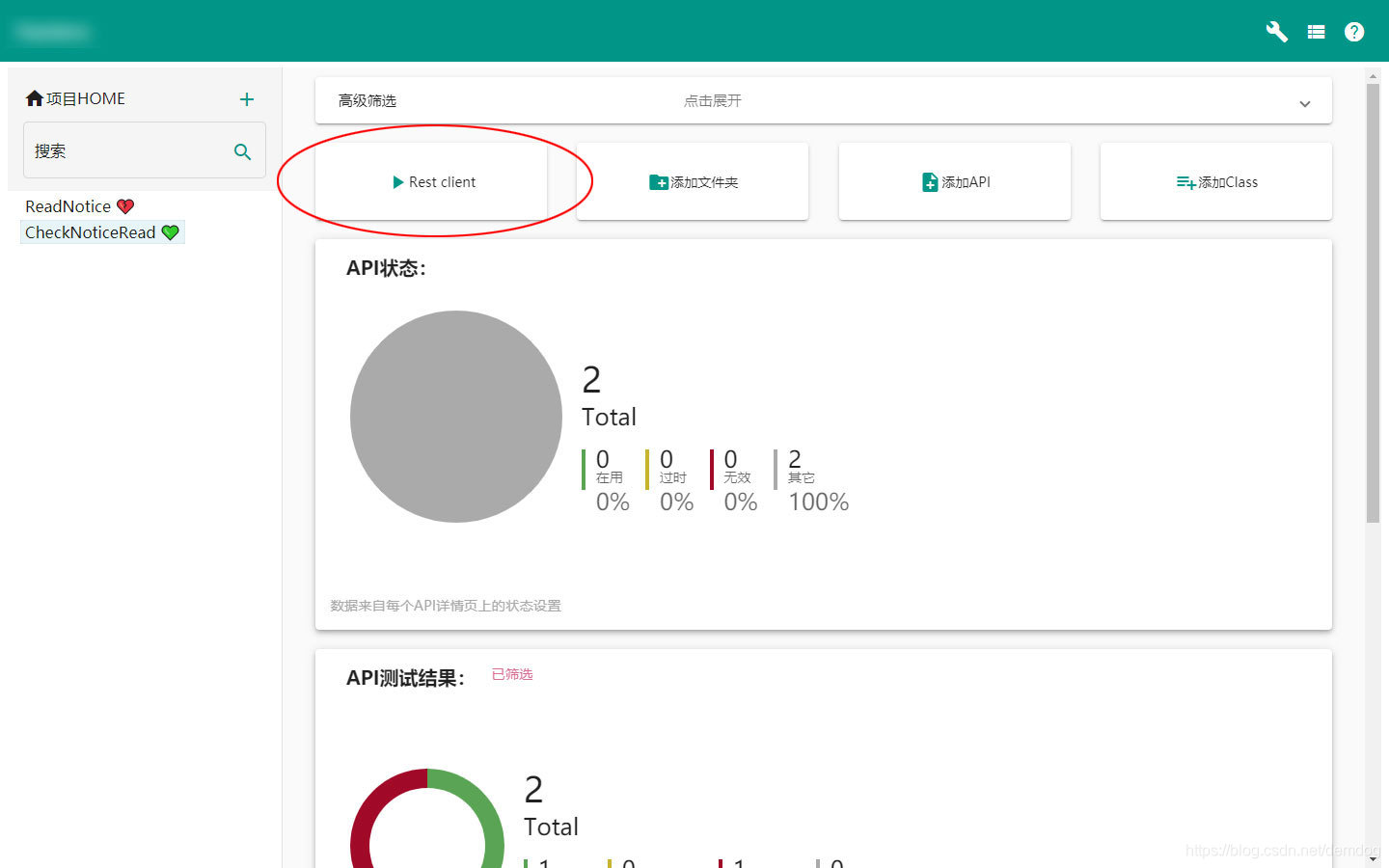Launch the Rest client button
Viewport: 1389px width, 868px height.
coord(431,181)
